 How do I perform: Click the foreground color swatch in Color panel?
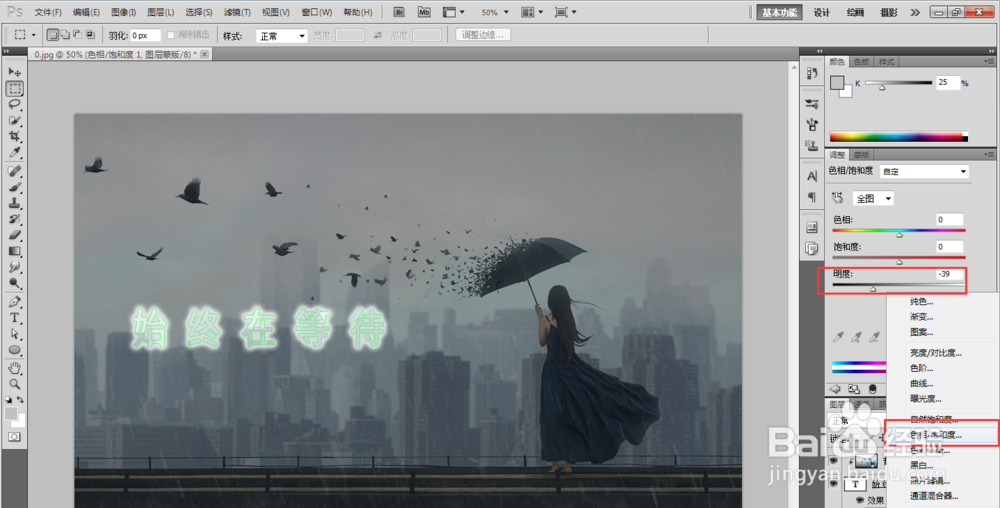coord(837,83)
